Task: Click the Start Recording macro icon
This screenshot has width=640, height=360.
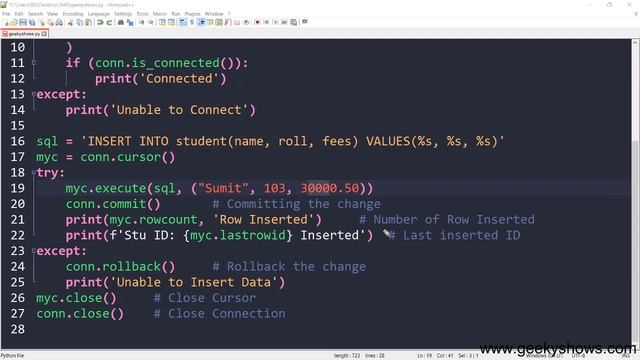Action: coord(257,22)
